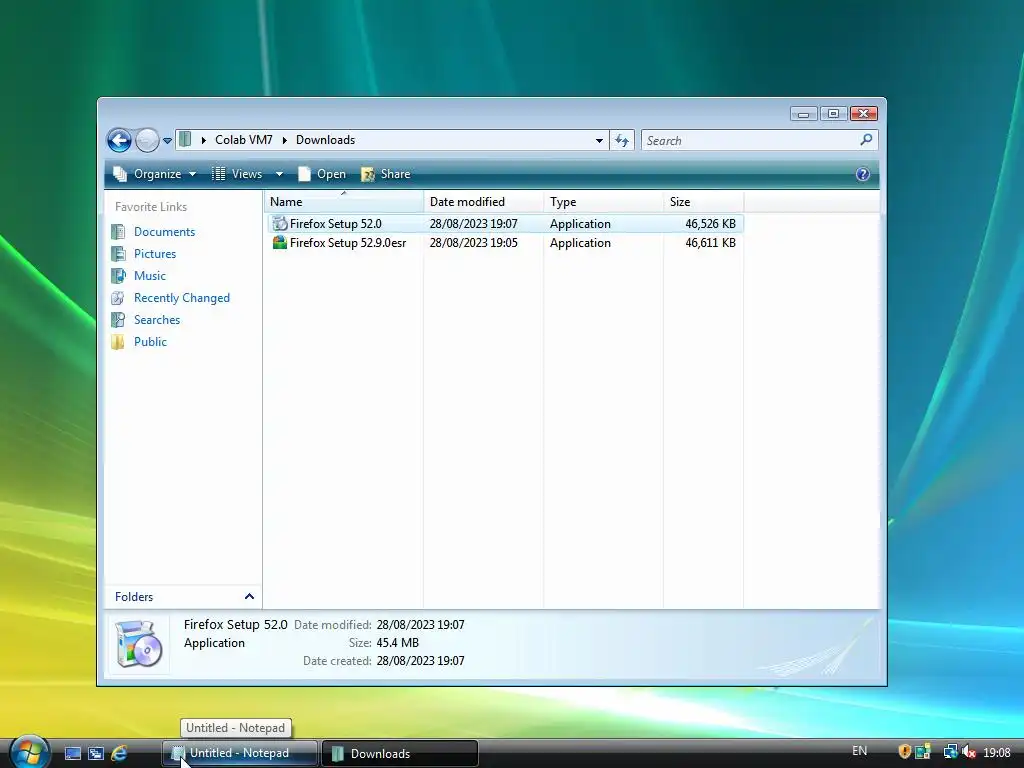Click size value 46,526 KB

point(711,223)
